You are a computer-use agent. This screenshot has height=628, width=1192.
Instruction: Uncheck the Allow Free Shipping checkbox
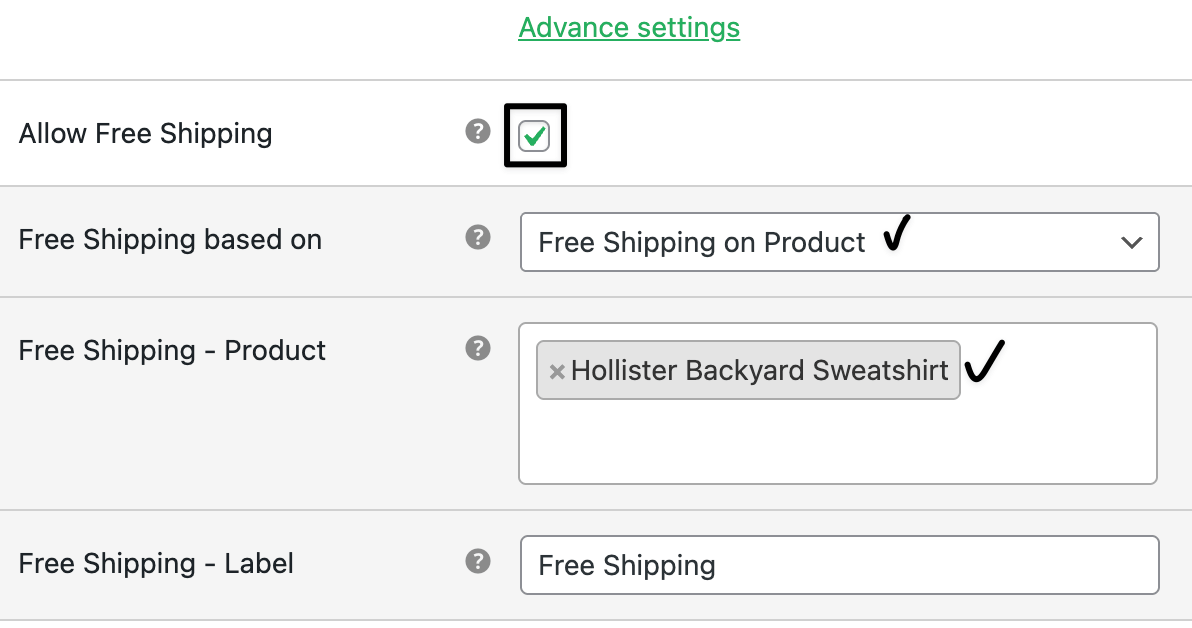pos(535,136)
